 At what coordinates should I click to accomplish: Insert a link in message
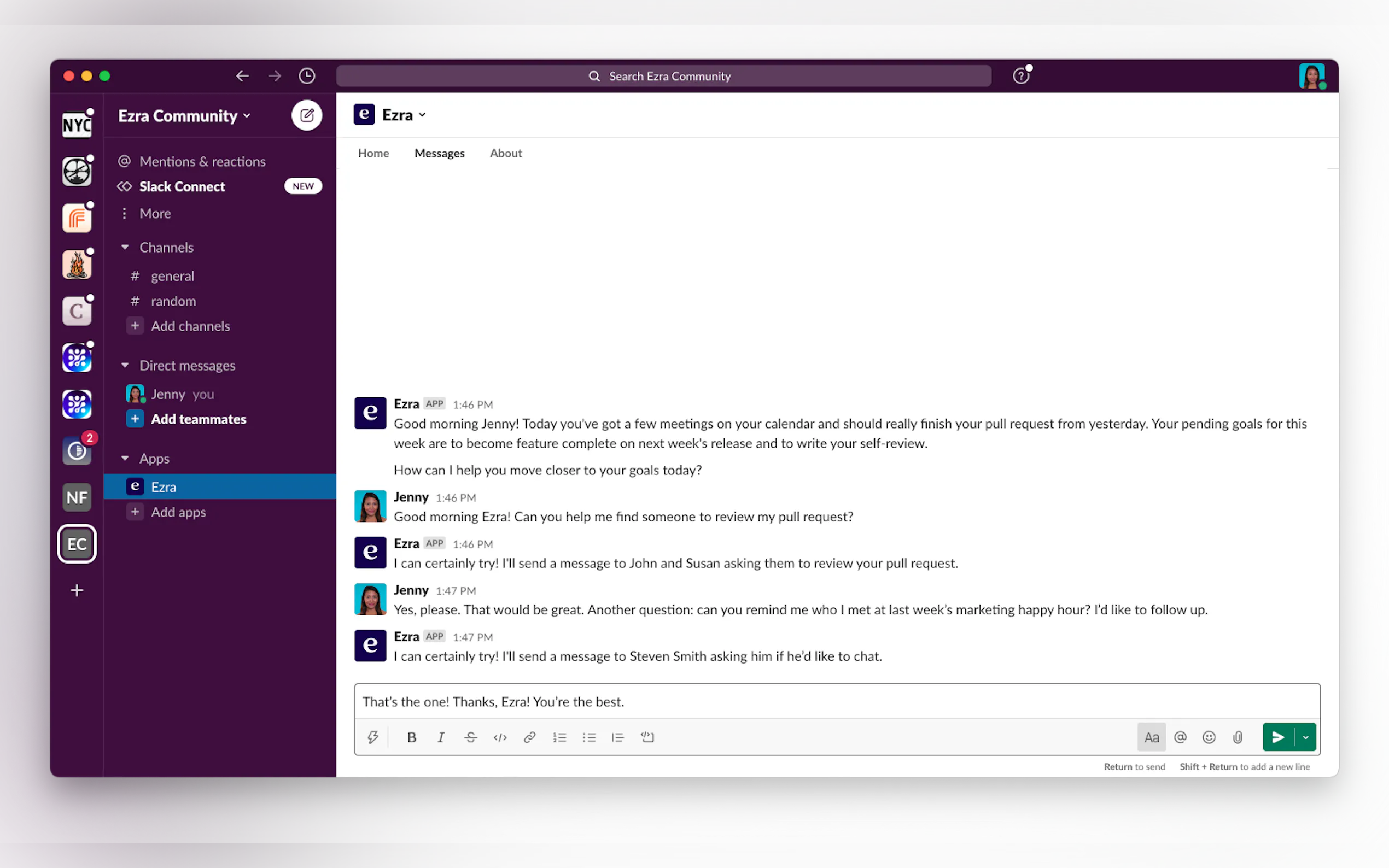[529, 737]
